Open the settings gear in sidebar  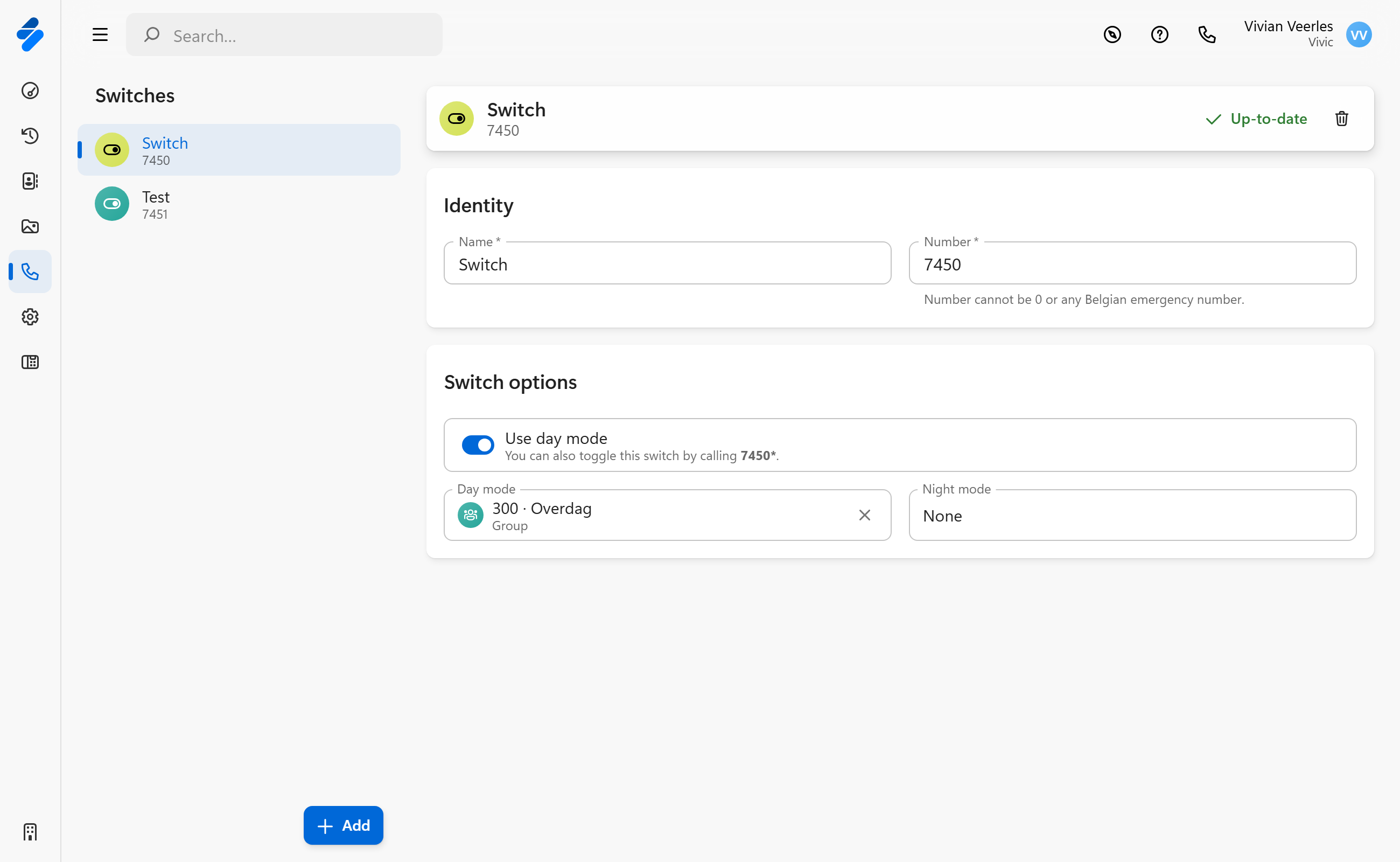pos(30,317)
